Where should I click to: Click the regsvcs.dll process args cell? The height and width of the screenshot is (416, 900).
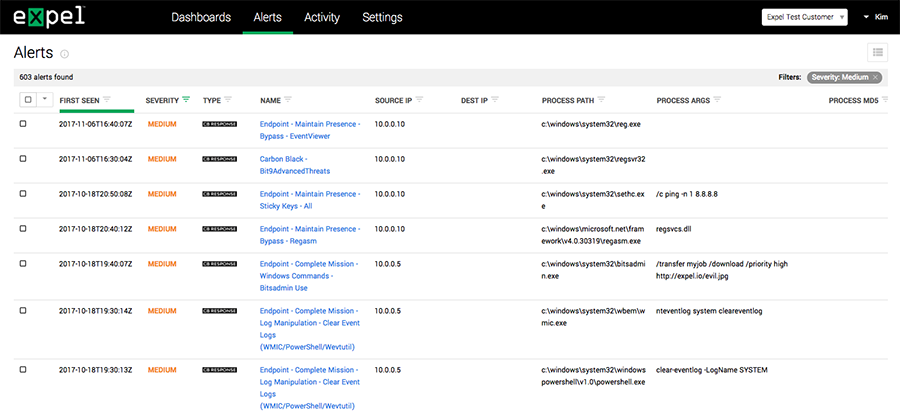coord(676,229)
